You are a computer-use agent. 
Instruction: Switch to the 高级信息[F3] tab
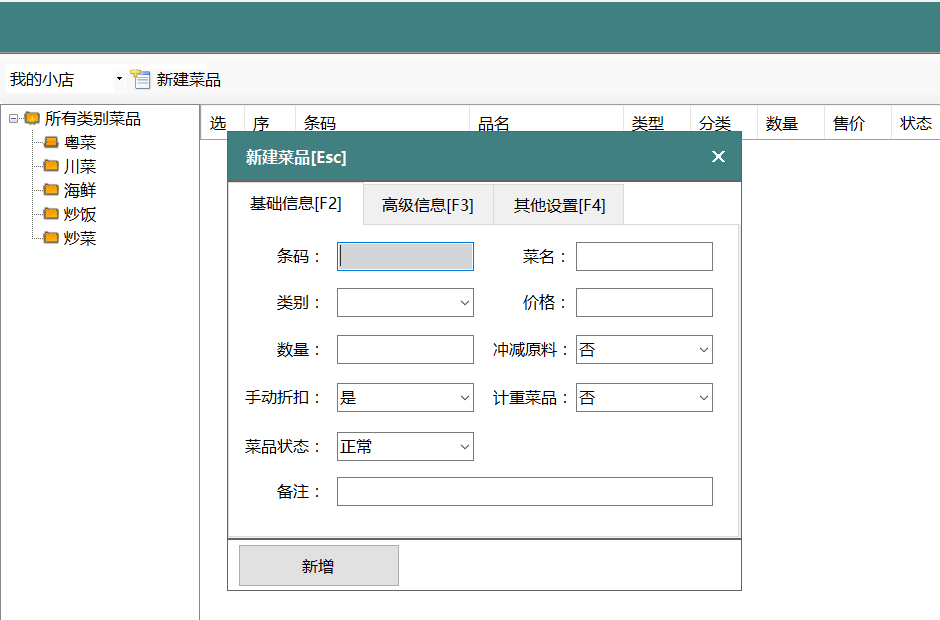coord(427,206)
